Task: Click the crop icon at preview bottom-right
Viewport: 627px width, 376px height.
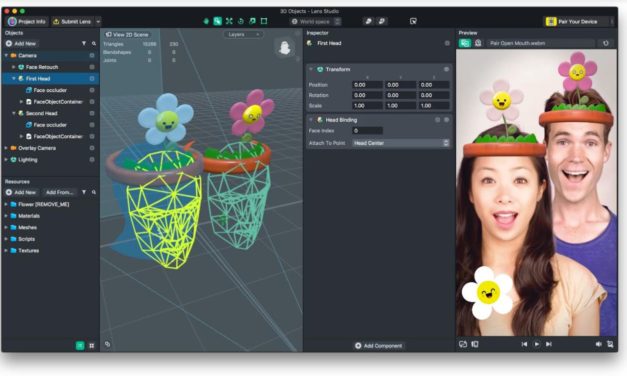Action: (x=610, y=344)
